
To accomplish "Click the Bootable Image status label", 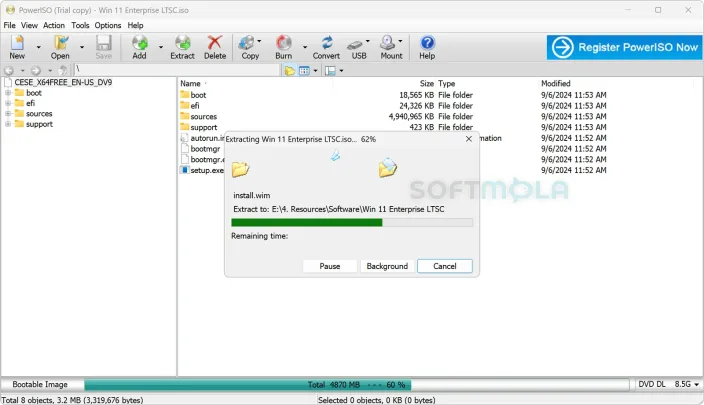I will 40,384.
